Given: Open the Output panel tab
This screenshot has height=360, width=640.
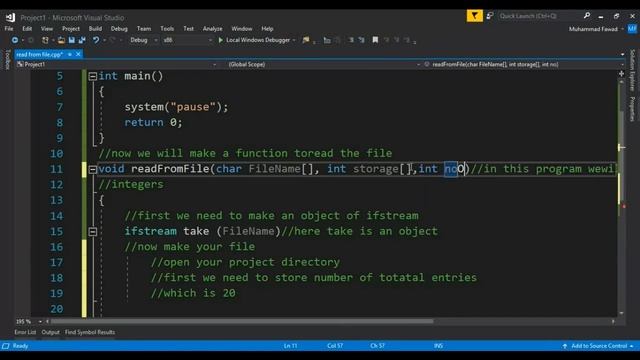Looking at the screenshot, I should coord(50,332).
